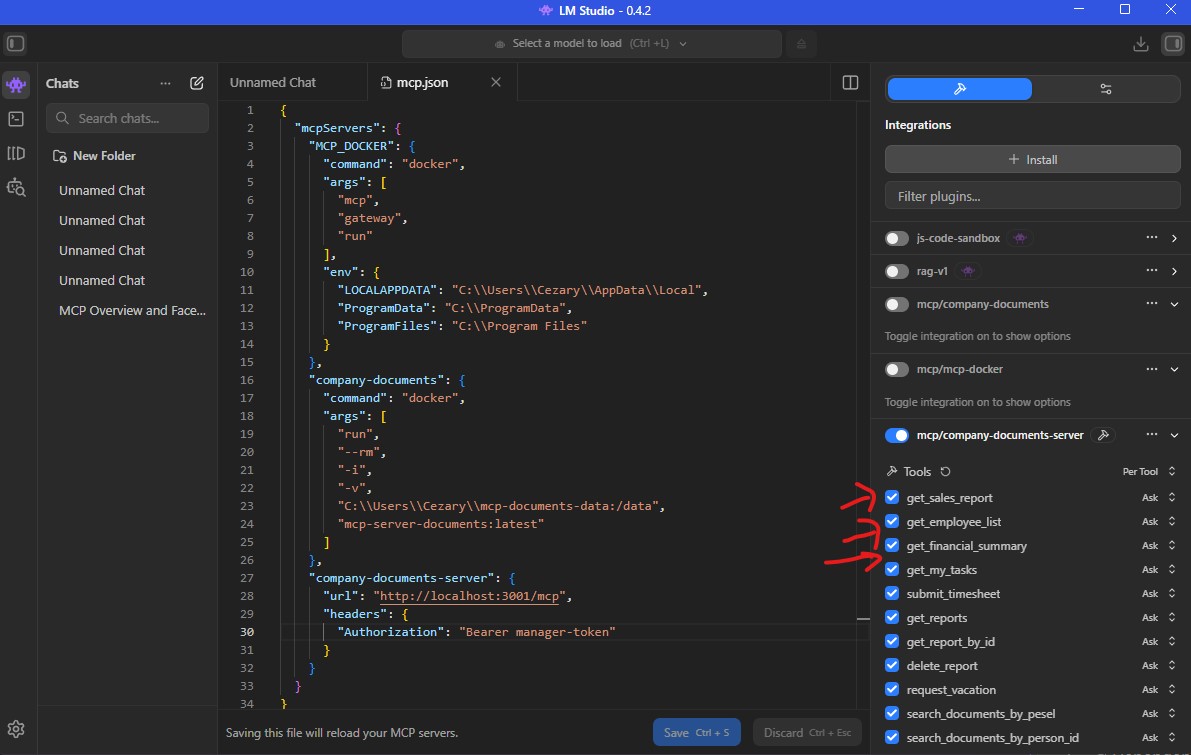Expand mcp/company-documents chevron

click(1174, 305)
